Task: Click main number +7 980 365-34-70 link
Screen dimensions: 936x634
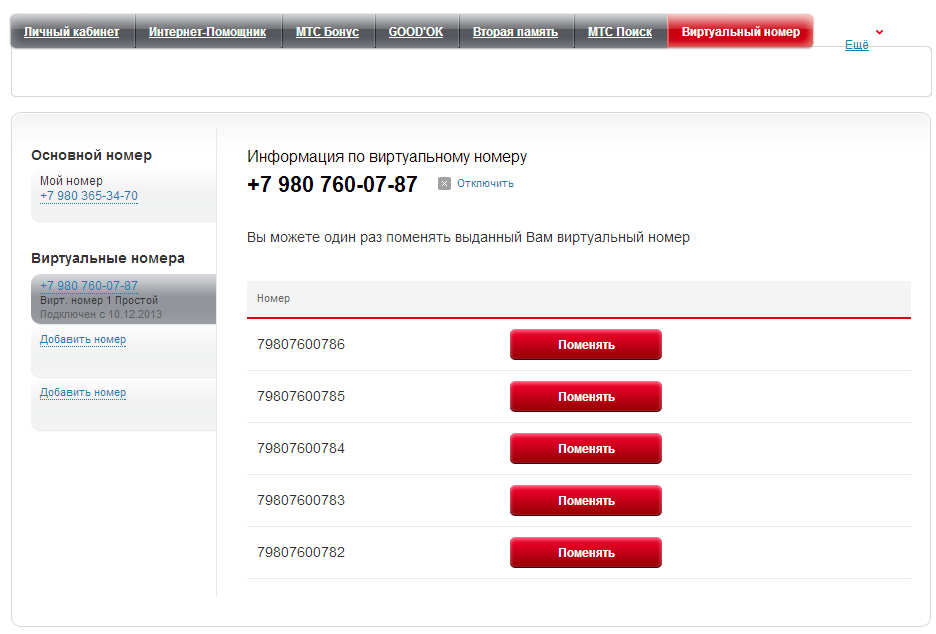Action: [89, 196]
